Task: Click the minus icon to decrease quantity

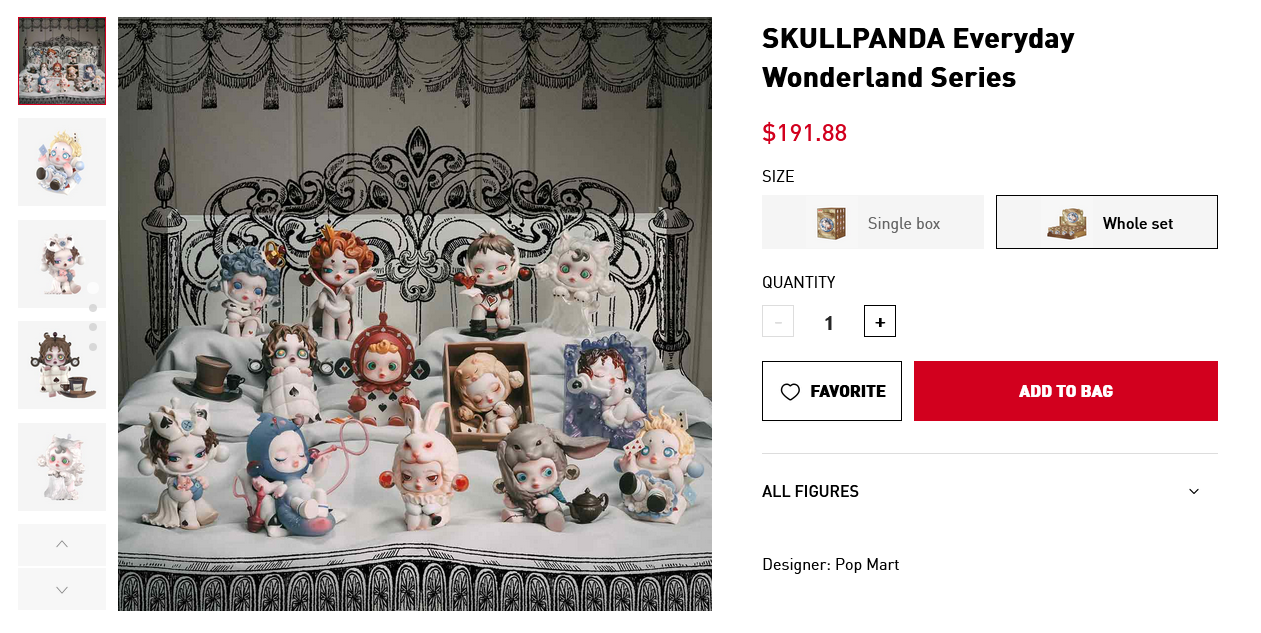Action: click(x=778, y=321)
